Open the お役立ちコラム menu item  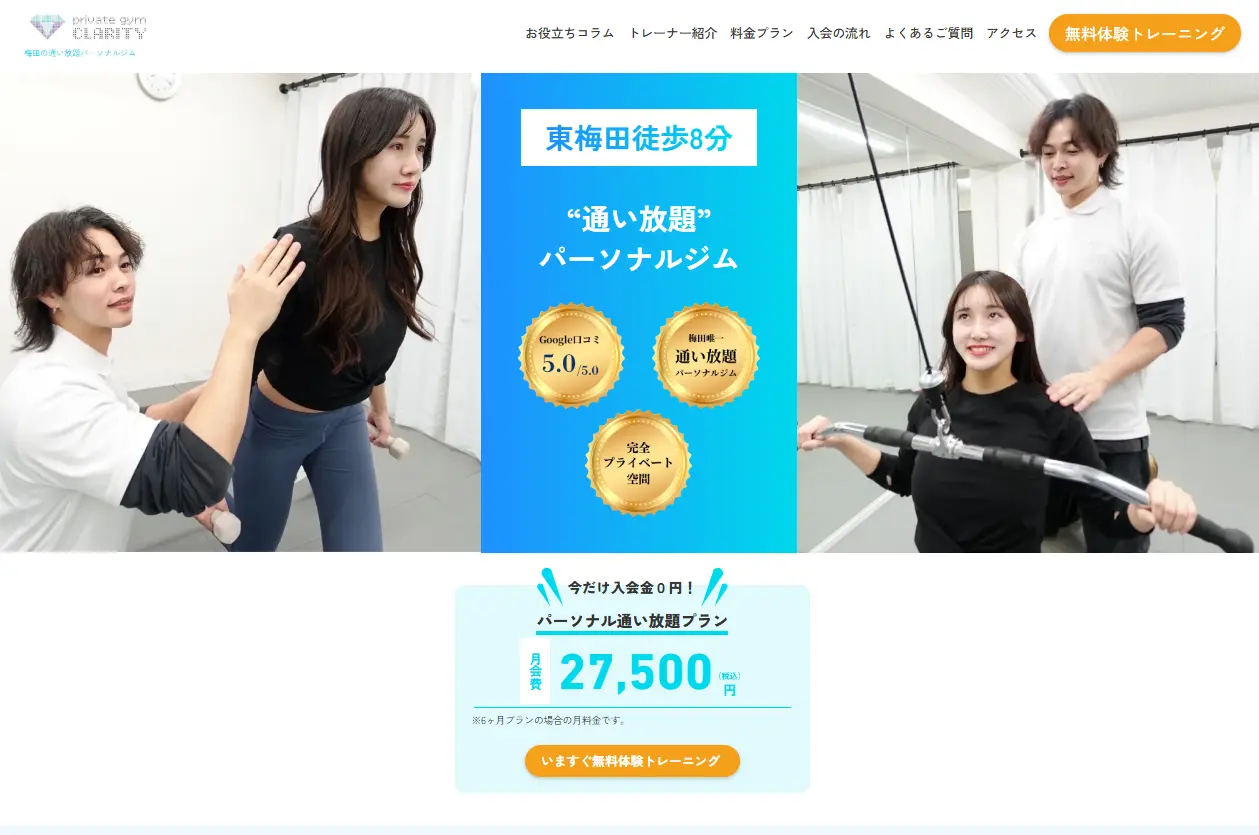click(570, 33)
